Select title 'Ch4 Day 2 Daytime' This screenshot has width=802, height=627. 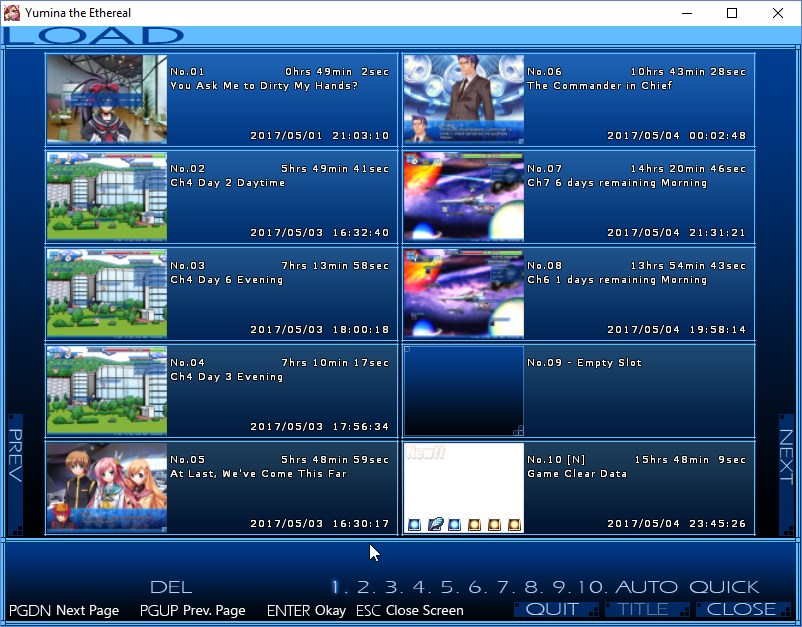tap(228, 183)
